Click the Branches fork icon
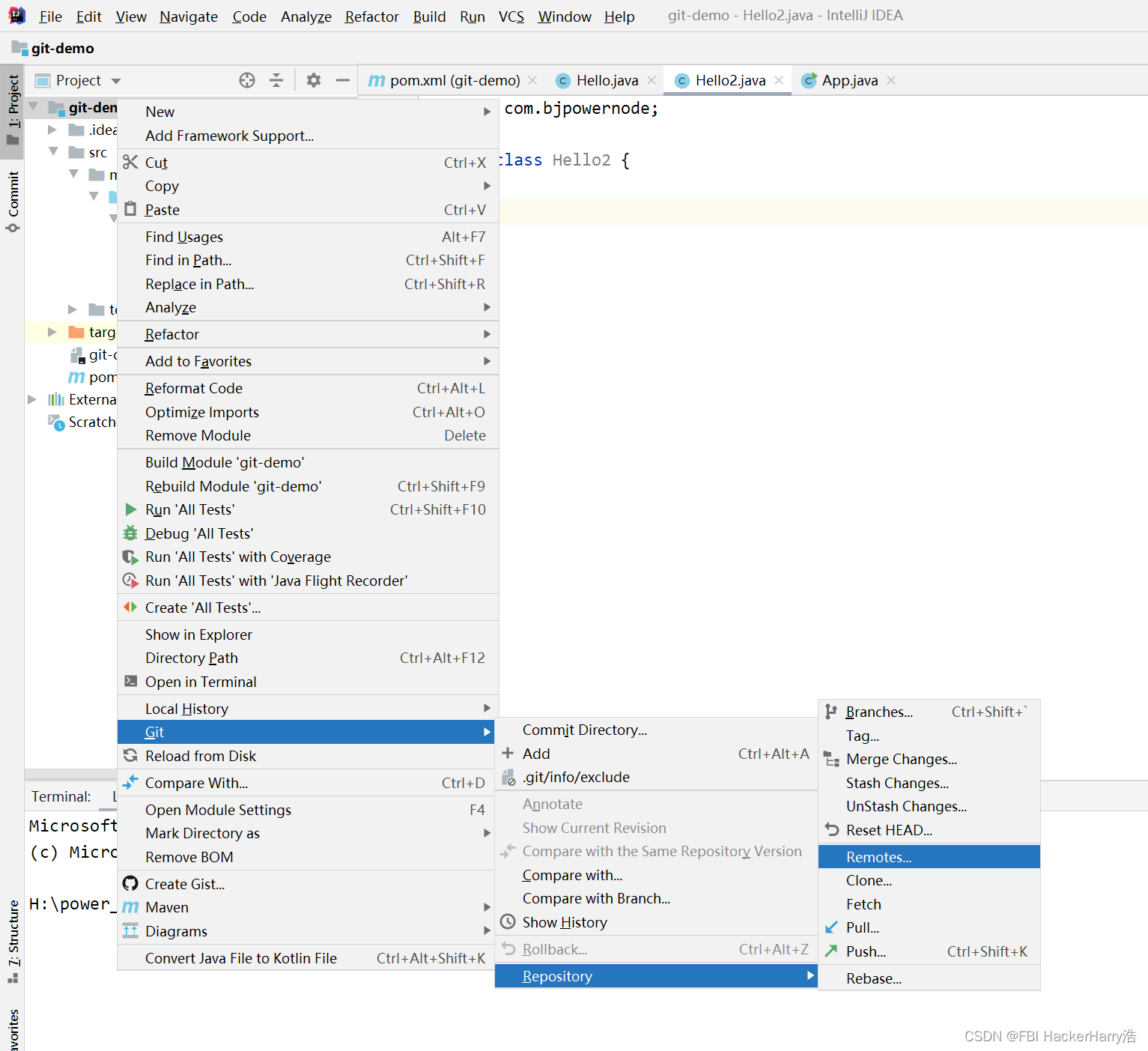Screen dimensions: 1148x1051 point(831,712)
